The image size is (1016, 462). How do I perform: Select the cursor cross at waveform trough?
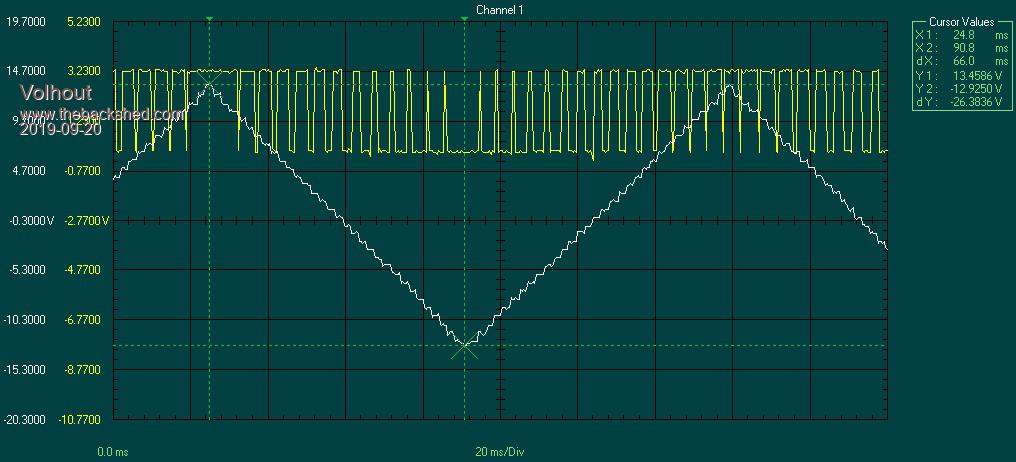pos(464,347)
